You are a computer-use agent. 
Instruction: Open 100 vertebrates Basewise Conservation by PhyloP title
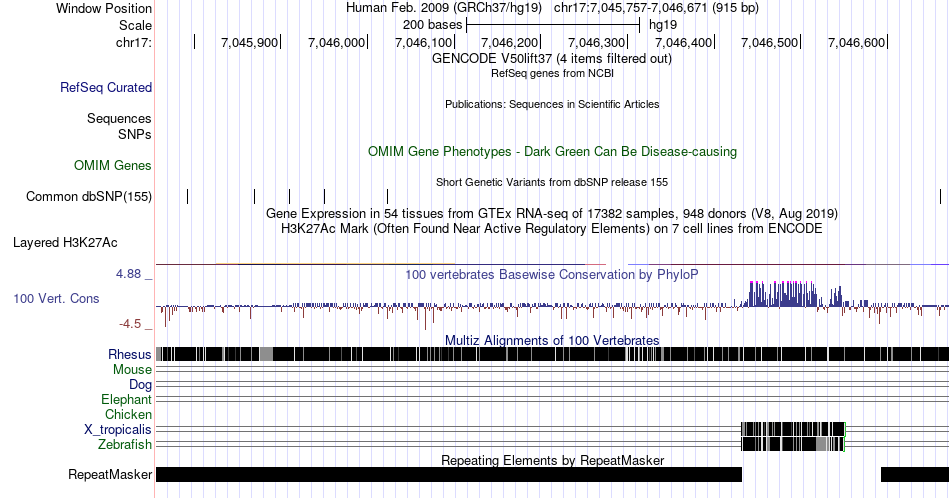(x=552, y=274)
